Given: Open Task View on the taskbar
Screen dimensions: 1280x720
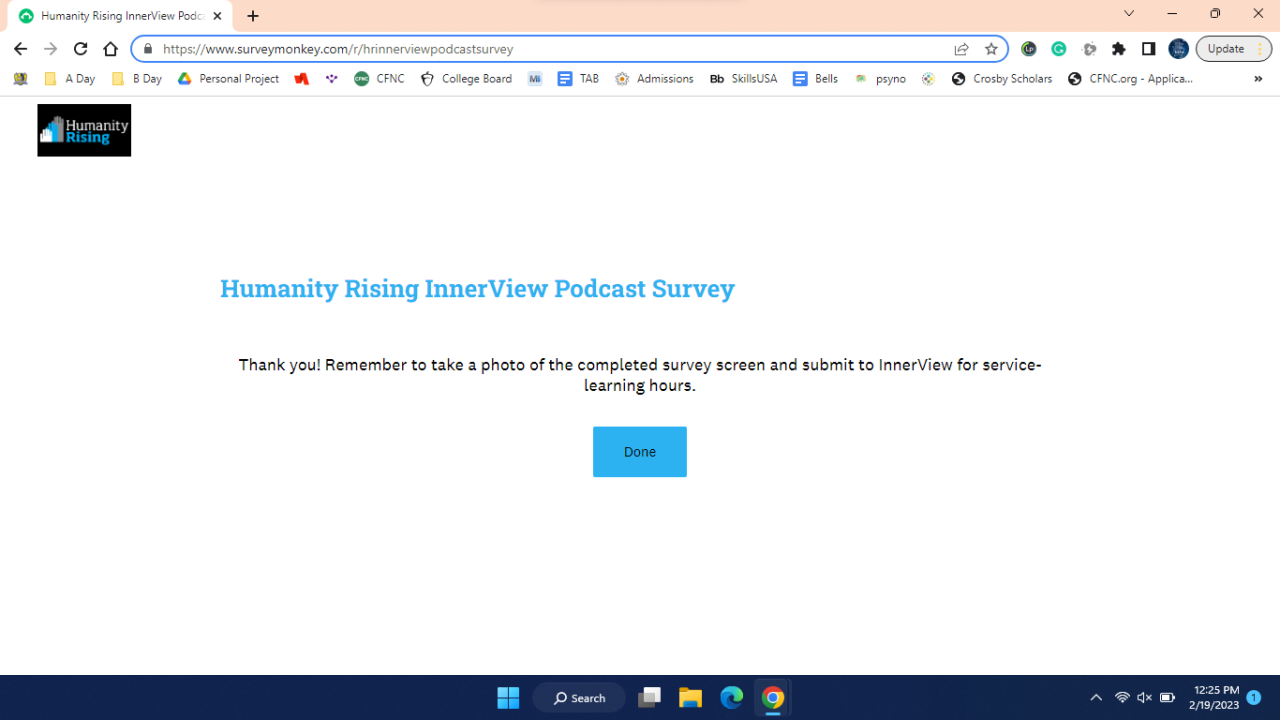Looking at the screenshot, I should point(650,697).
